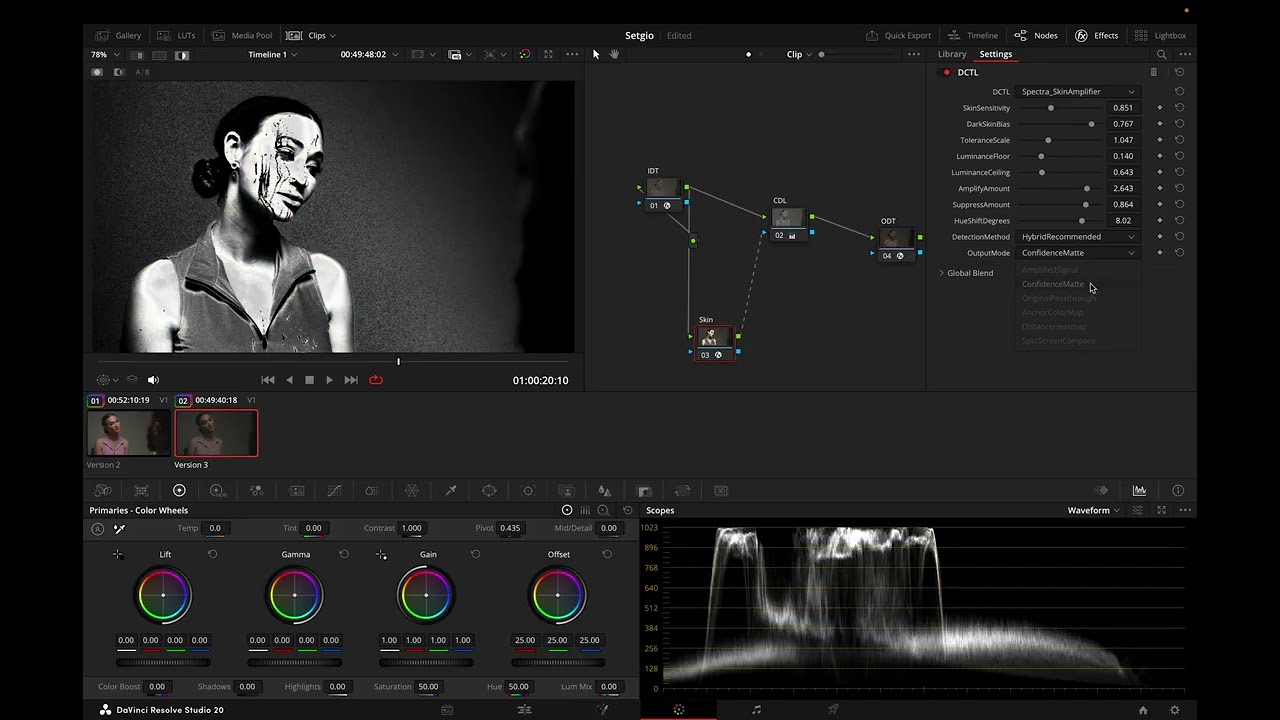This screenshot has height=720, width=1280.
Task: Reset the SkinSensitivity parameter
Action: [1179, 108]
